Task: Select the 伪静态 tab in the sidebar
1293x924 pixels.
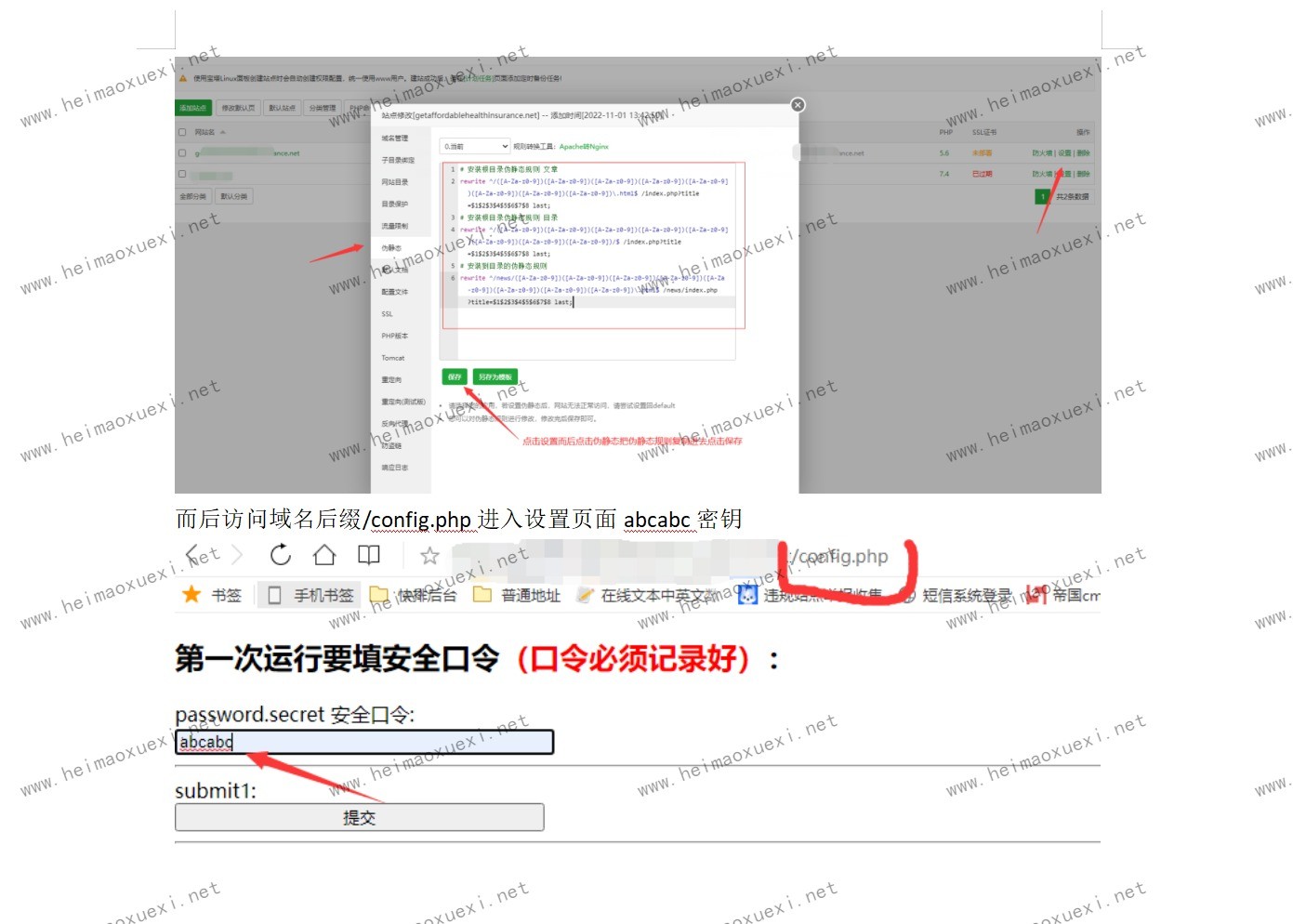Action: coord(391,248)
